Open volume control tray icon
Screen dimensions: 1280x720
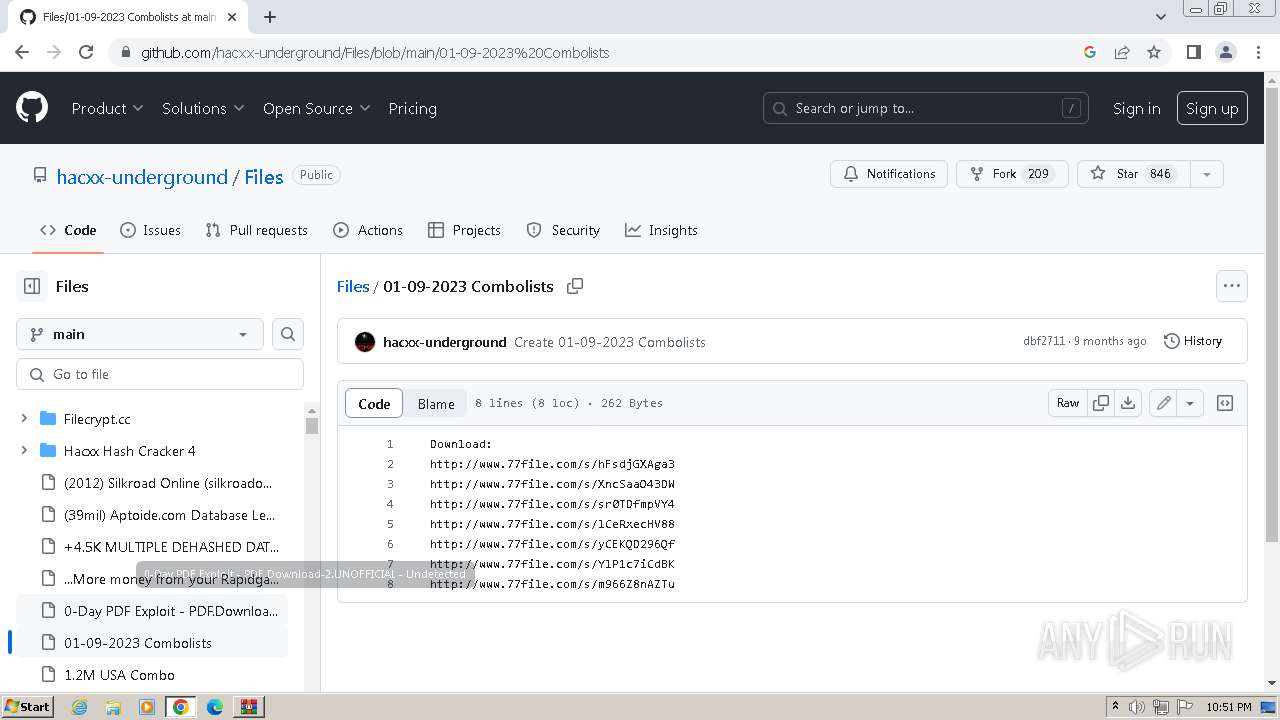pos(1137,707)
